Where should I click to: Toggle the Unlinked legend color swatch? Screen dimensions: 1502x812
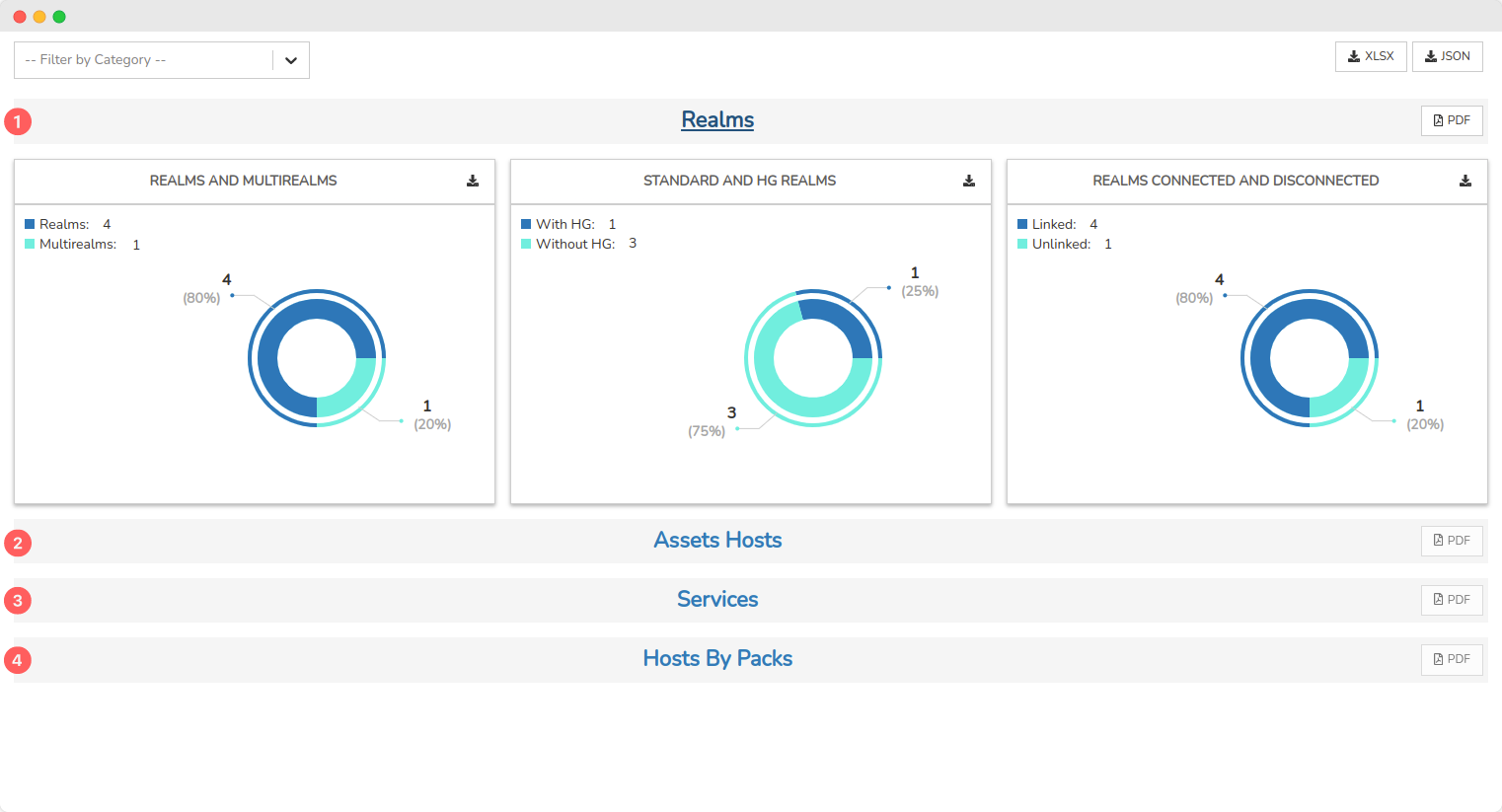point(1022,244)
